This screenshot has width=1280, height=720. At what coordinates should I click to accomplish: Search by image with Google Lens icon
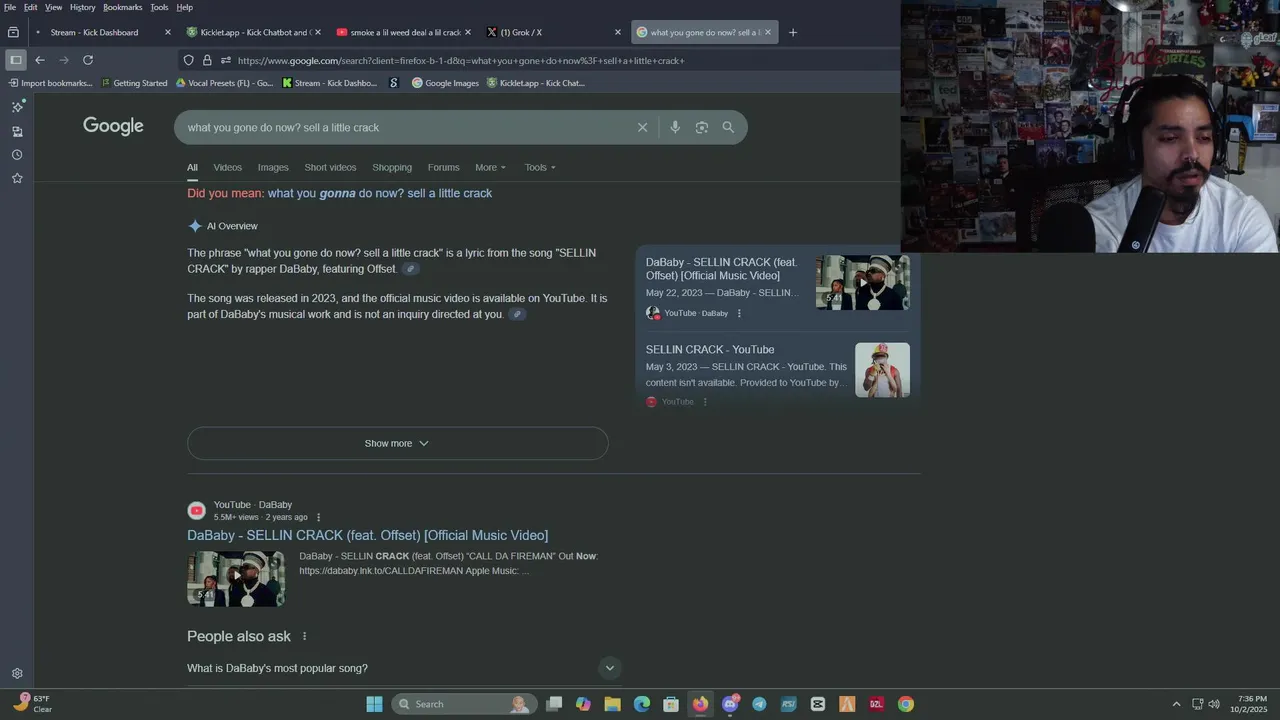coord(702,127)
